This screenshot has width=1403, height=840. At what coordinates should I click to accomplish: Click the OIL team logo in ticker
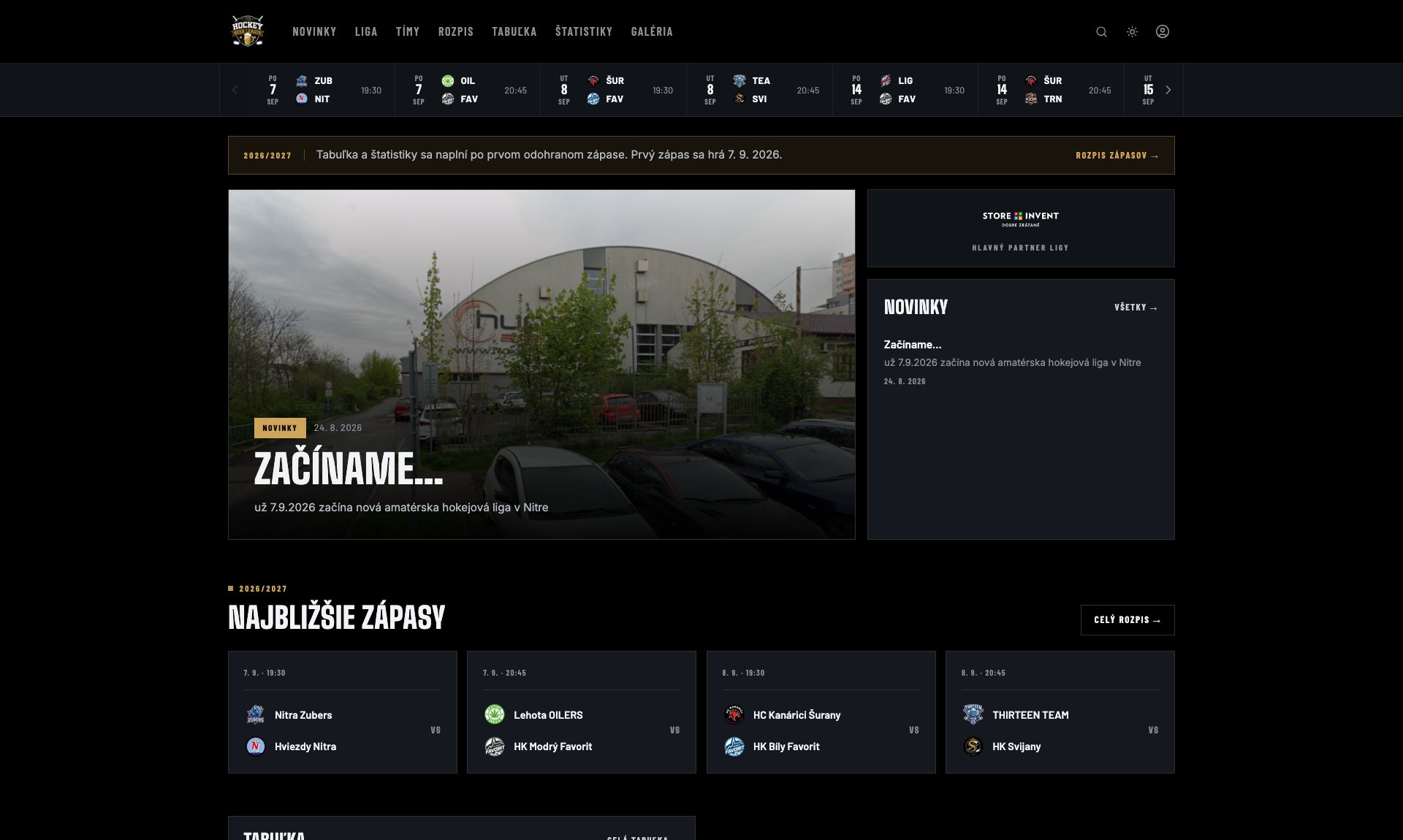click(448, 80)
